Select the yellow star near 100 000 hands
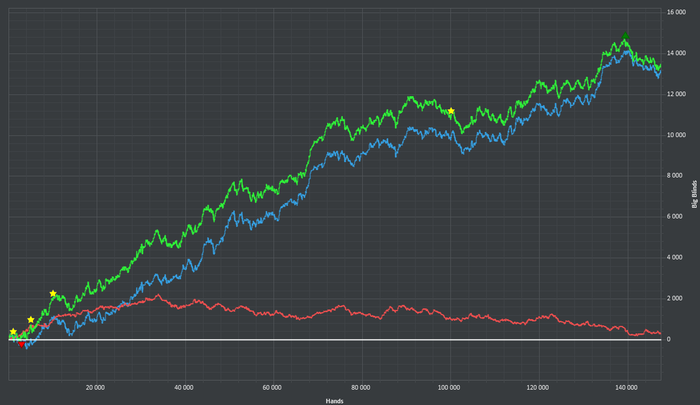700x405 pixels. pos(451,111)
